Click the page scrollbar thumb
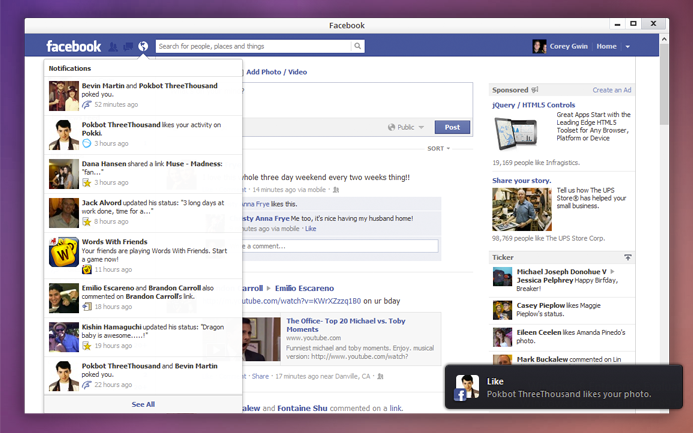The height and width of the screenshot is (433, 693). coord(664,84)
